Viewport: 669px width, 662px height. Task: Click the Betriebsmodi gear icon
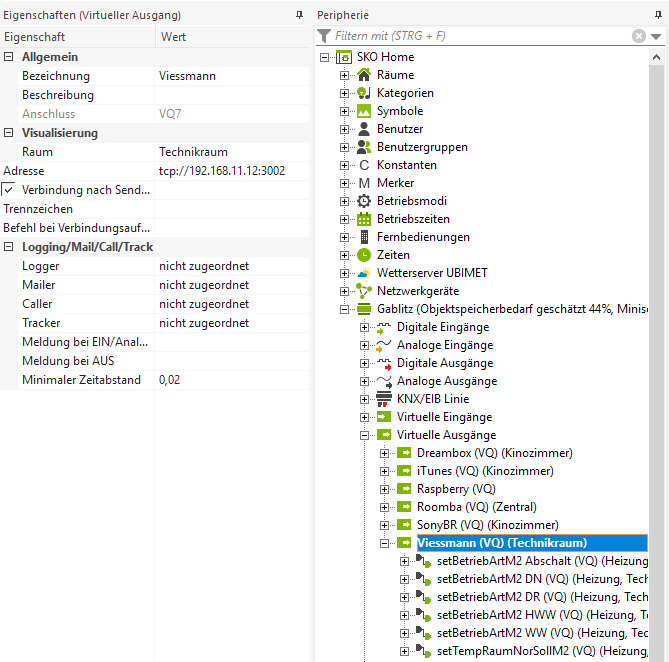pos(364,201)
